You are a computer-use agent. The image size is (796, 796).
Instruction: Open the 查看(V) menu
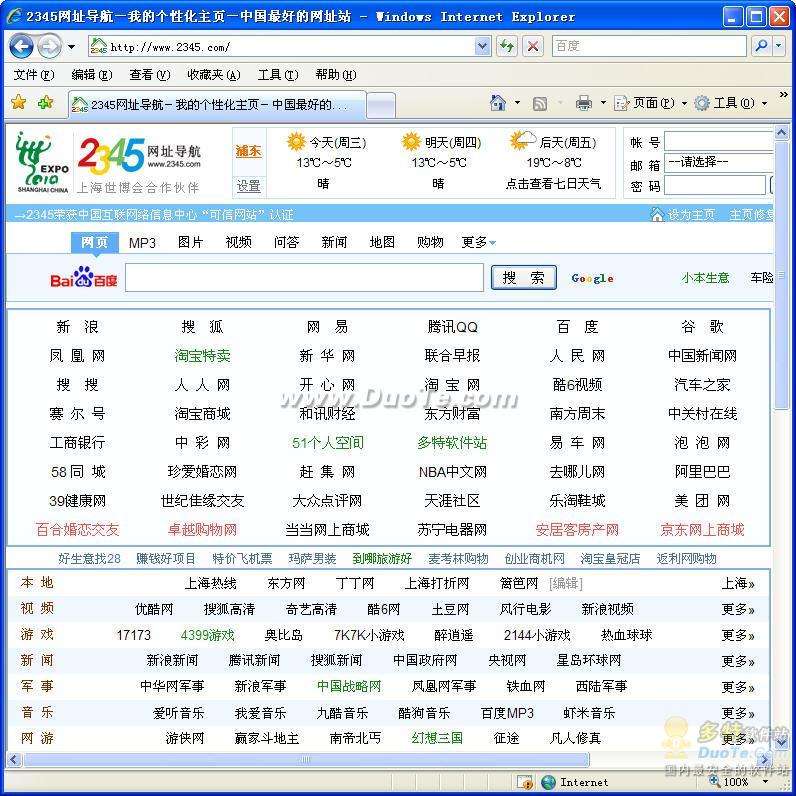coord(149,75)
